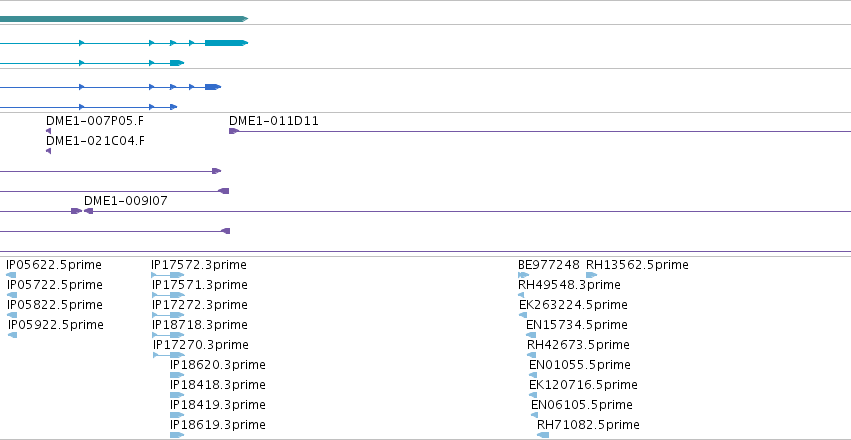This screenshot has height=440, width=851.
Task: Select the EK263224.5prime feature glyph
Action: (523, 315)
